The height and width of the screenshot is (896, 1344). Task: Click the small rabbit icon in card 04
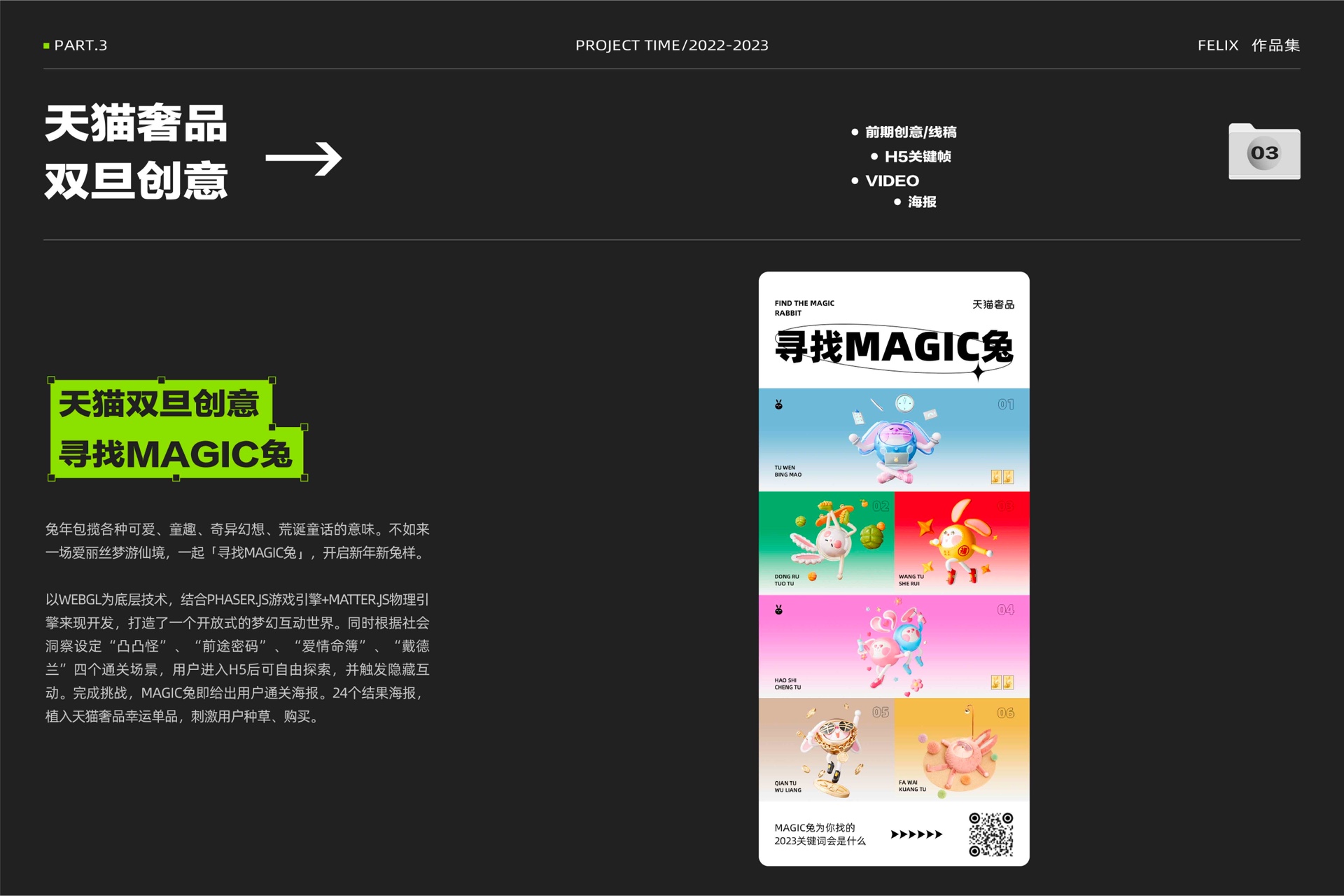tap(778, 610)
